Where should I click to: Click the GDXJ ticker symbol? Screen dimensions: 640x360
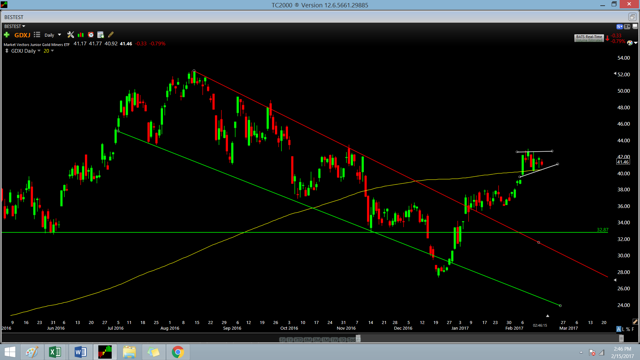tap(22, 35)
